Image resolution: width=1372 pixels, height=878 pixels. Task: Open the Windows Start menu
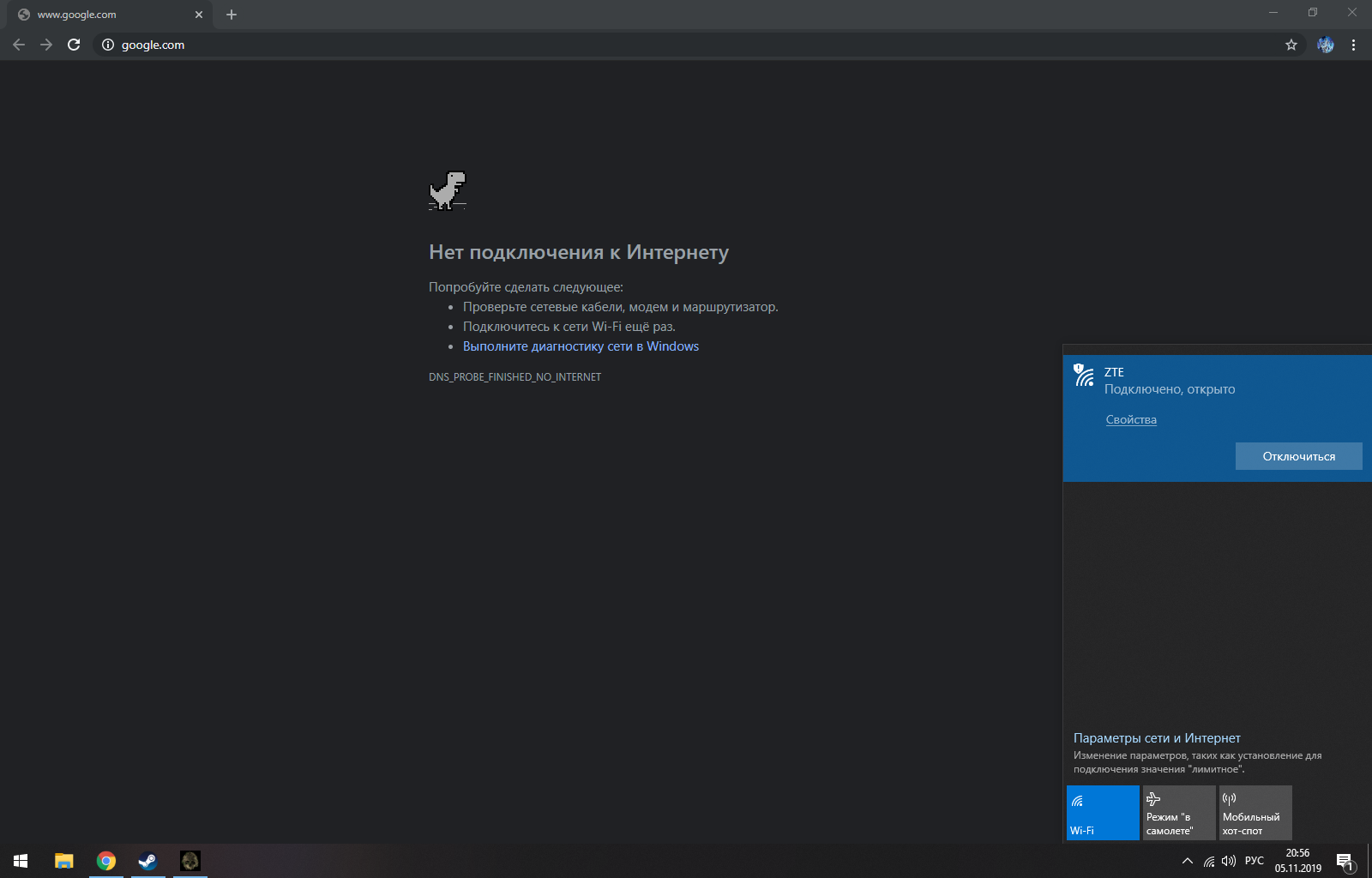pyautogui.click(x=21, y=861)
